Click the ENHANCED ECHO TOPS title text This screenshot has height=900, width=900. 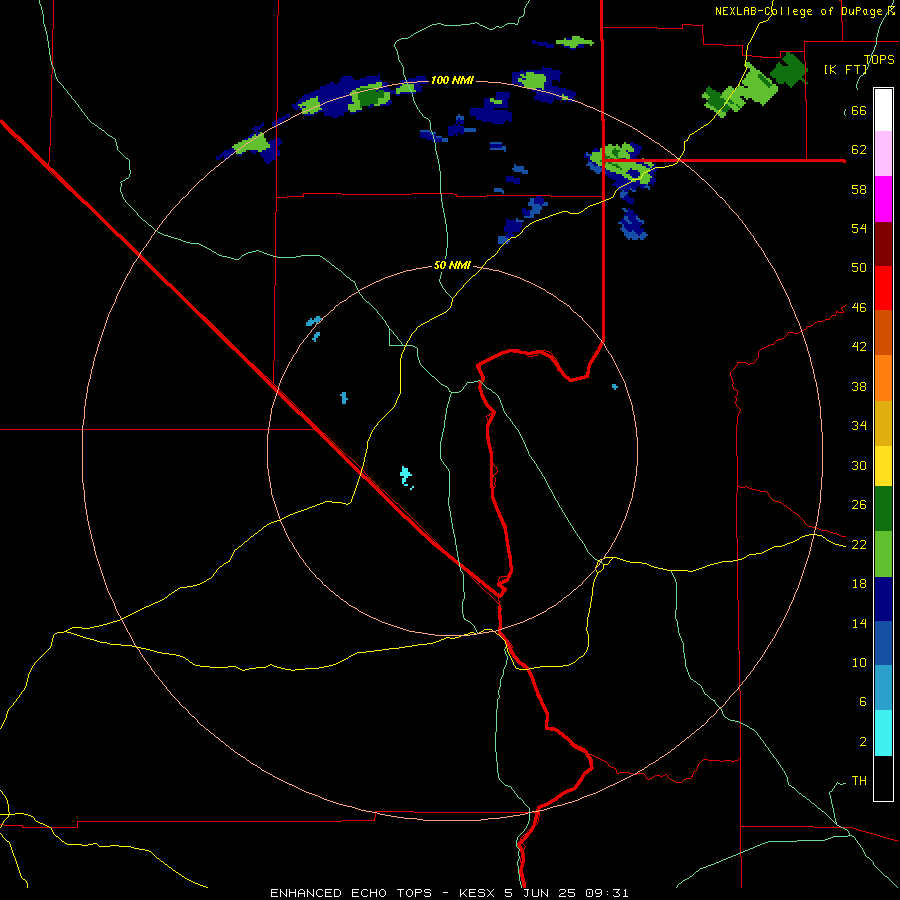(351, 893)
